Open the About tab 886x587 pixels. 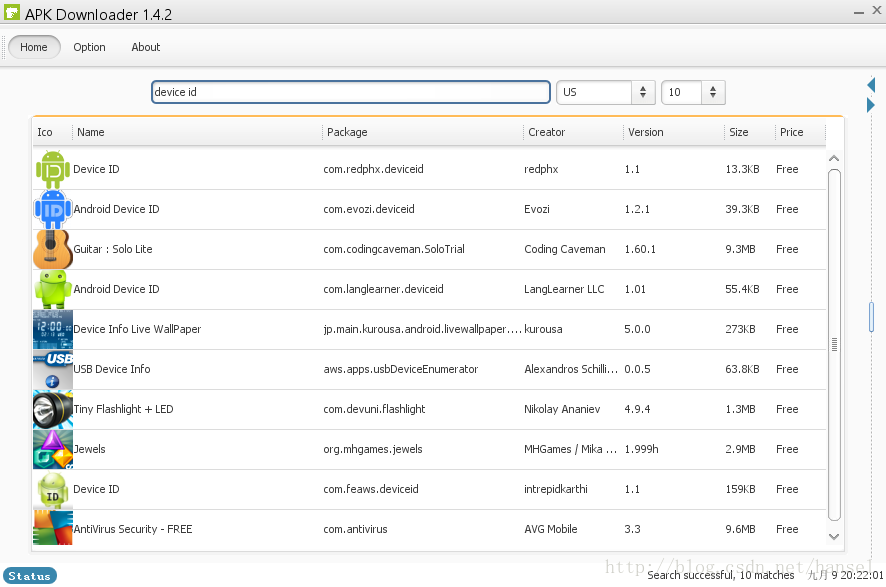click(146, 47)
